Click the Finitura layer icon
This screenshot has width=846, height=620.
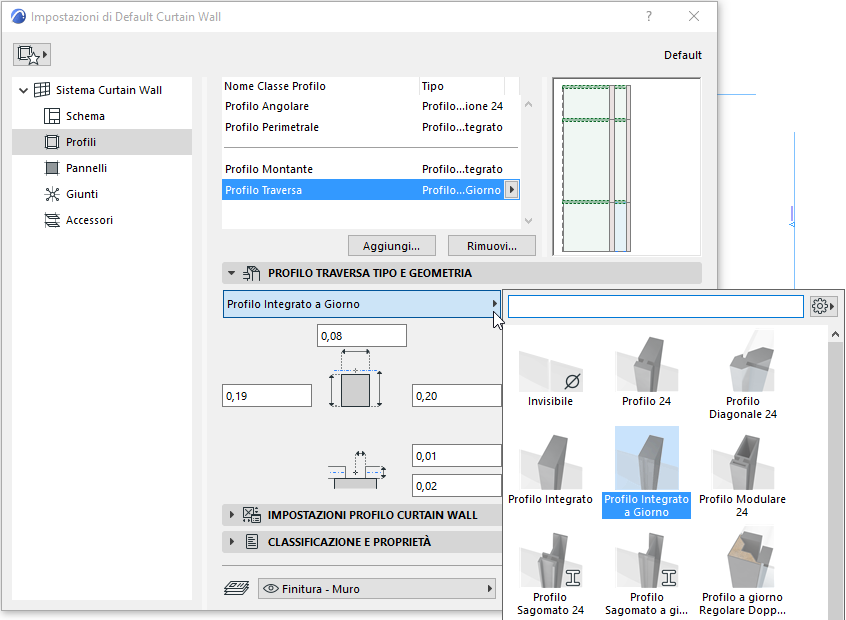(x=236, y=588)
